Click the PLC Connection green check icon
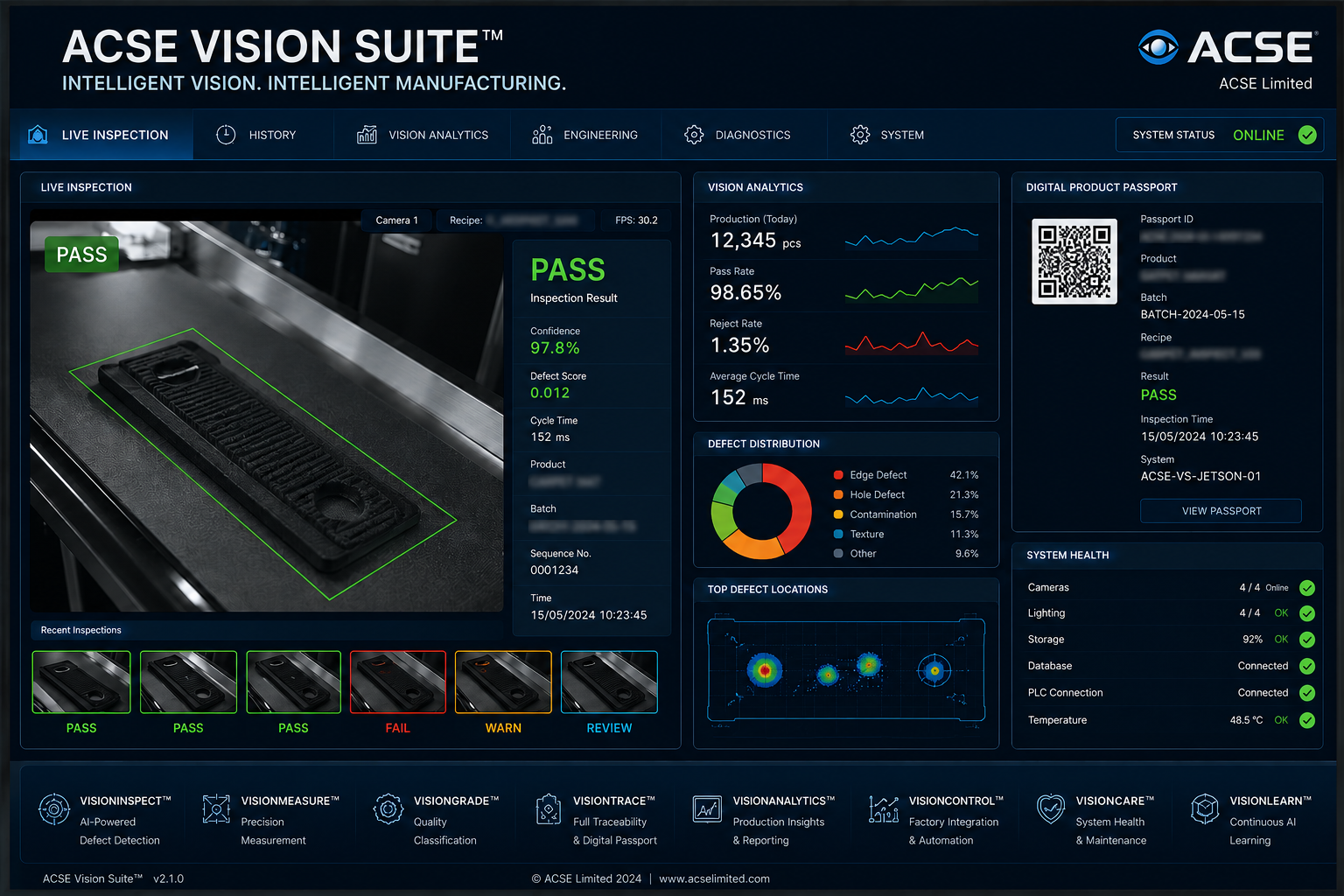The height and width of the screenshot is (896, 1344). [x=1307, y=693]
